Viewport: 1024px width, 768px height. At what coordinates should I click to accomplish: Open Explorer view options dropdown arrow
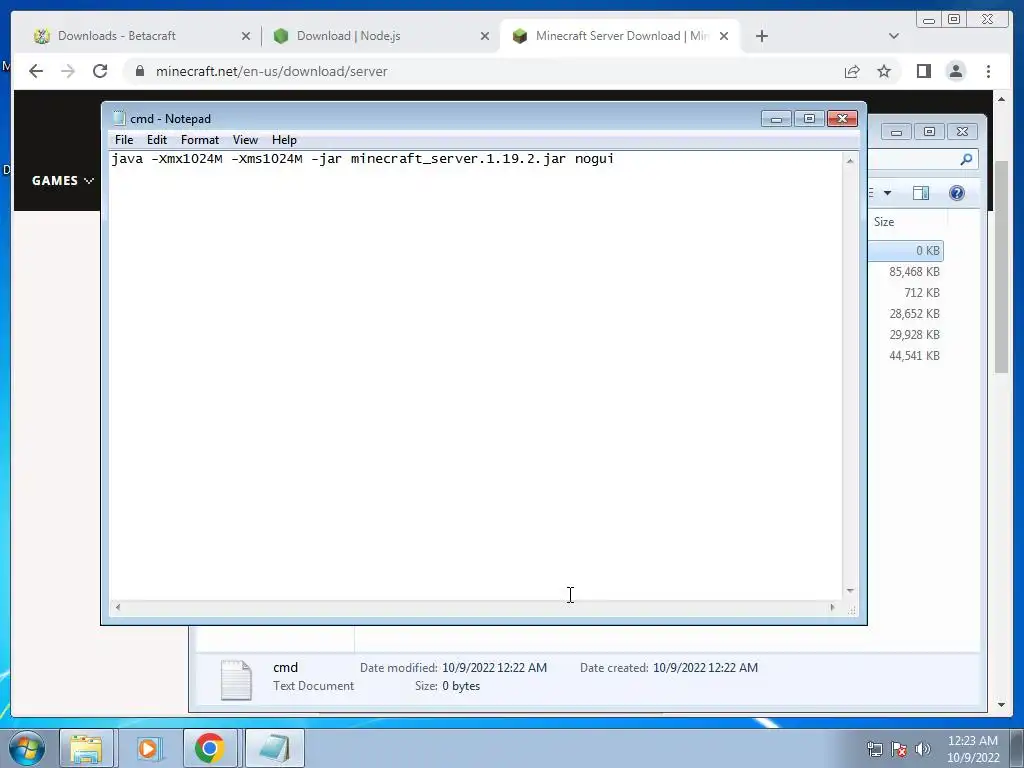(888, 193)
